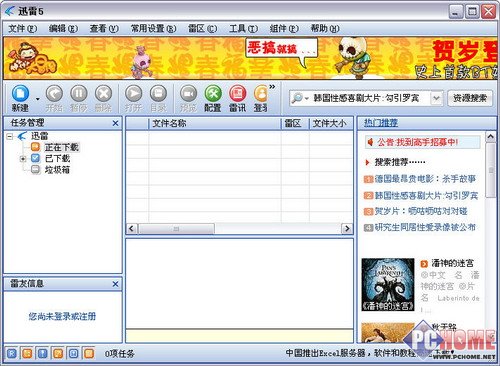Expand the 已下载 tree node
The height and width of the screenshot is (366, 500).
click(x=23, y=159)
